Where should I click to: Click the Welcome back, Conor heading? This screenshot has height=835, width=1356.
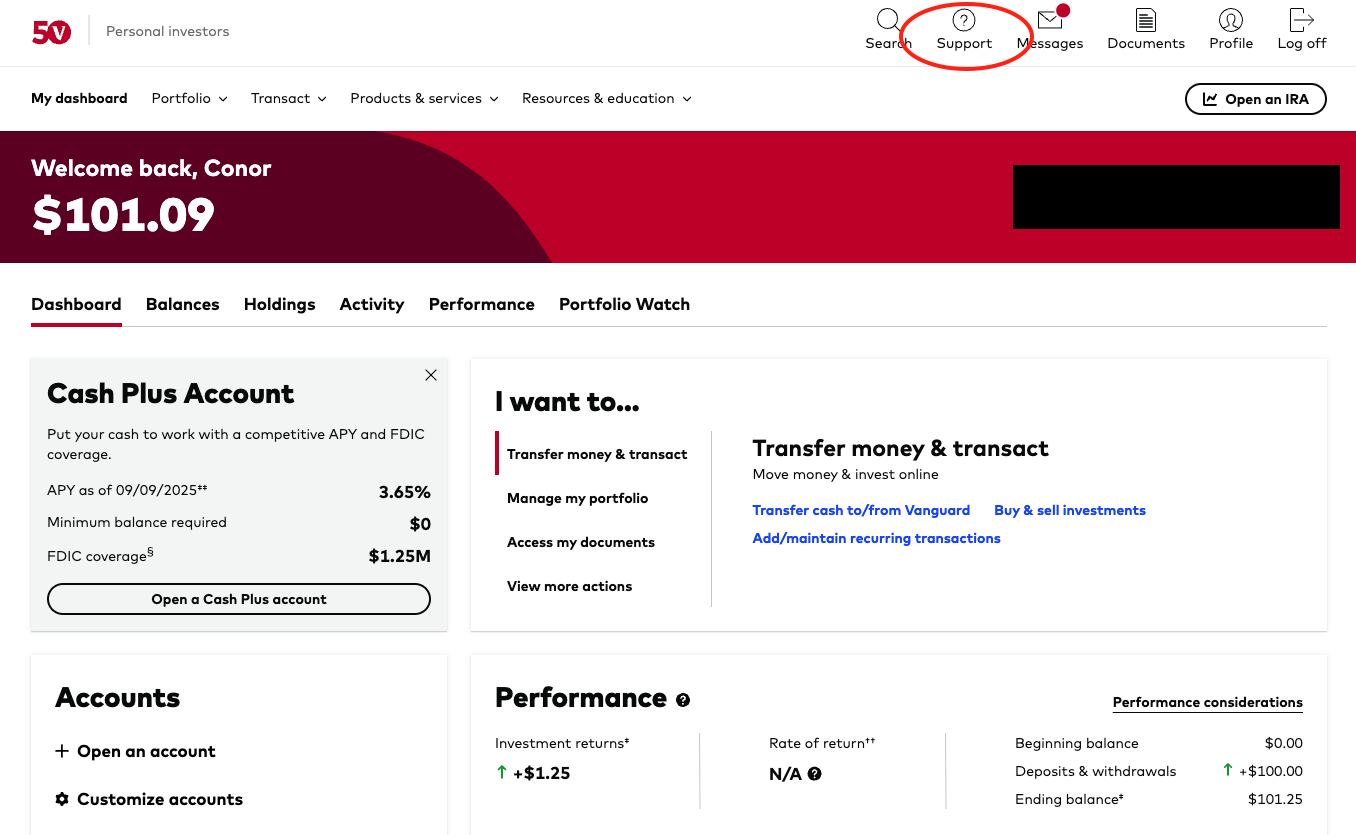(151, 168)
